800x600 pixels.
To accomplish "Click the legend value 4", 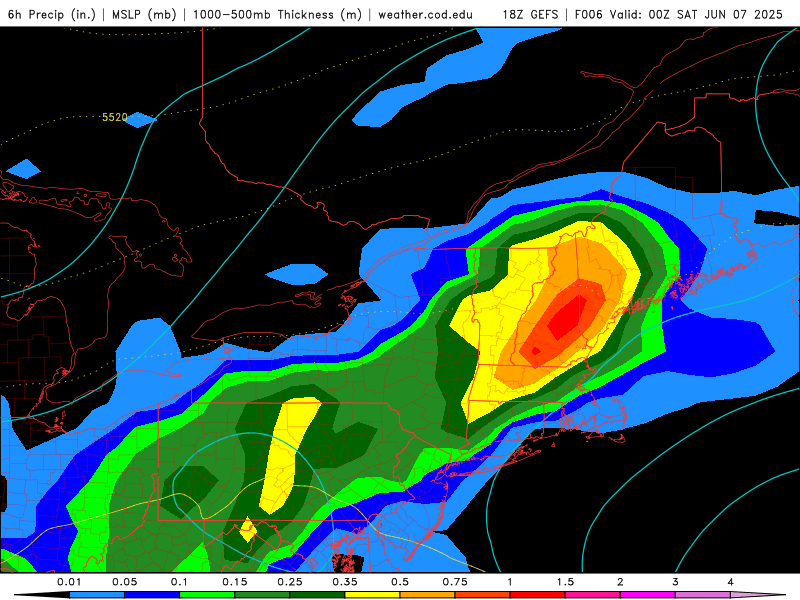I will click(x=731, y=582).
